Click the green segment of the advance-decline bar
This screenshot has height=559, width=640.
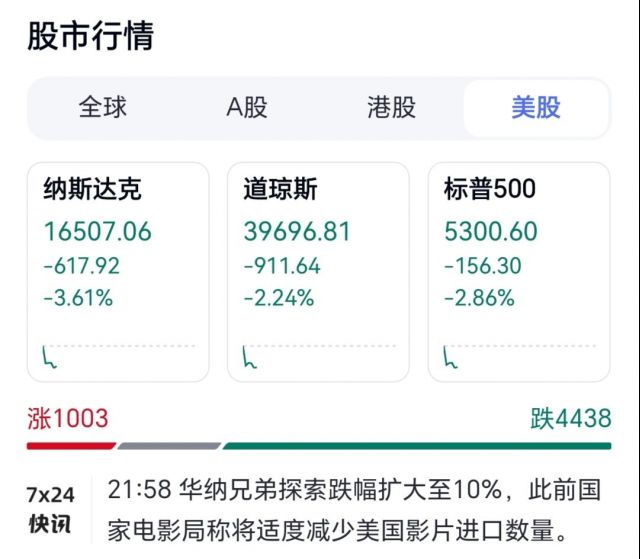pos(417,446)
